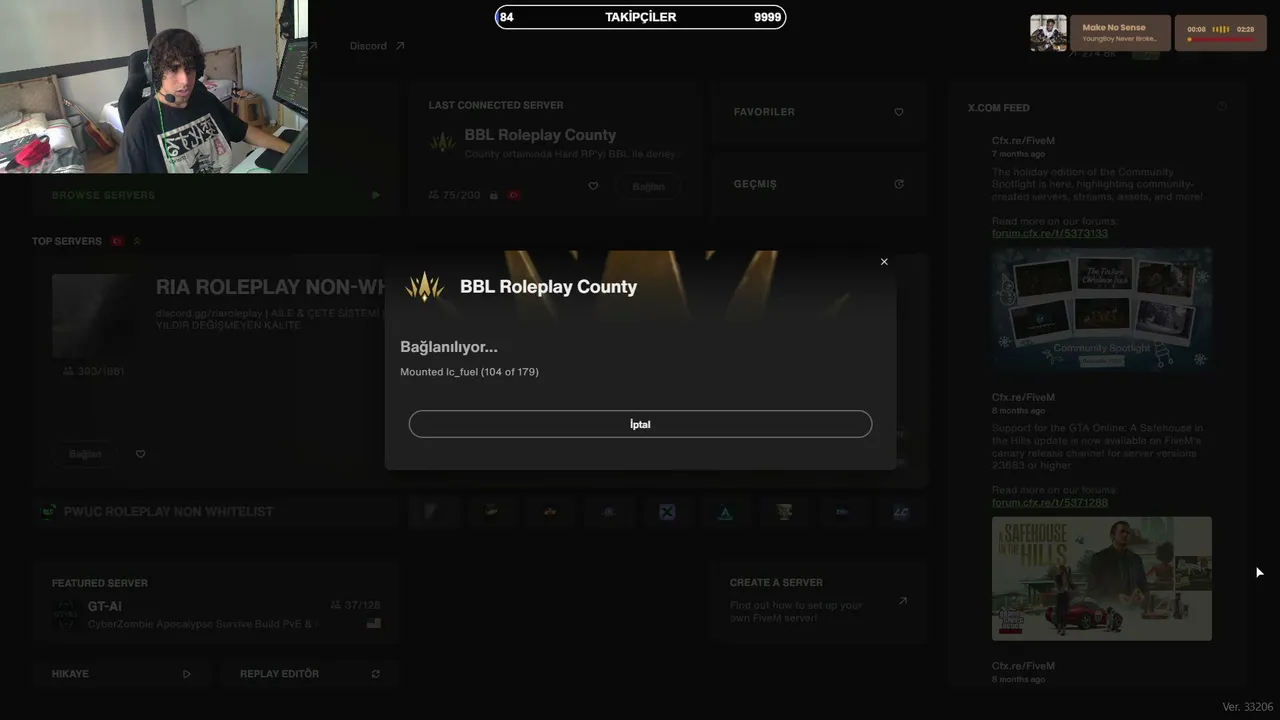The image size is (1280, 720).
Task: Expand the chevron beside Top Servers flag
Action: click(x=137, y=241)
